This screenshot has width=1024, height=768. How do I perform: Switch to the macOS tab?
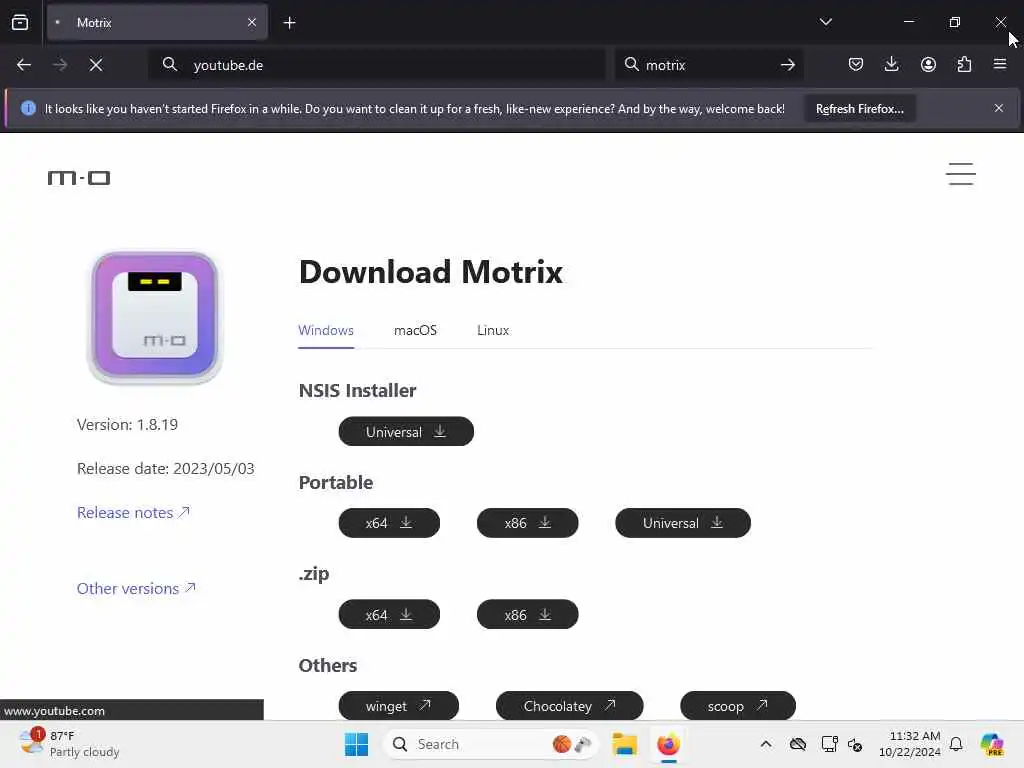point(415,330)
